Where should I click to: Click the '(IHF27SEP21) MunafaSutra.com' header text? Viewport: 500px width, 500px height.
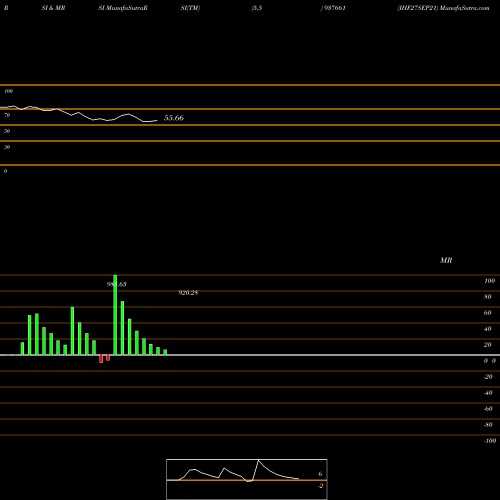tap(443, 8)
